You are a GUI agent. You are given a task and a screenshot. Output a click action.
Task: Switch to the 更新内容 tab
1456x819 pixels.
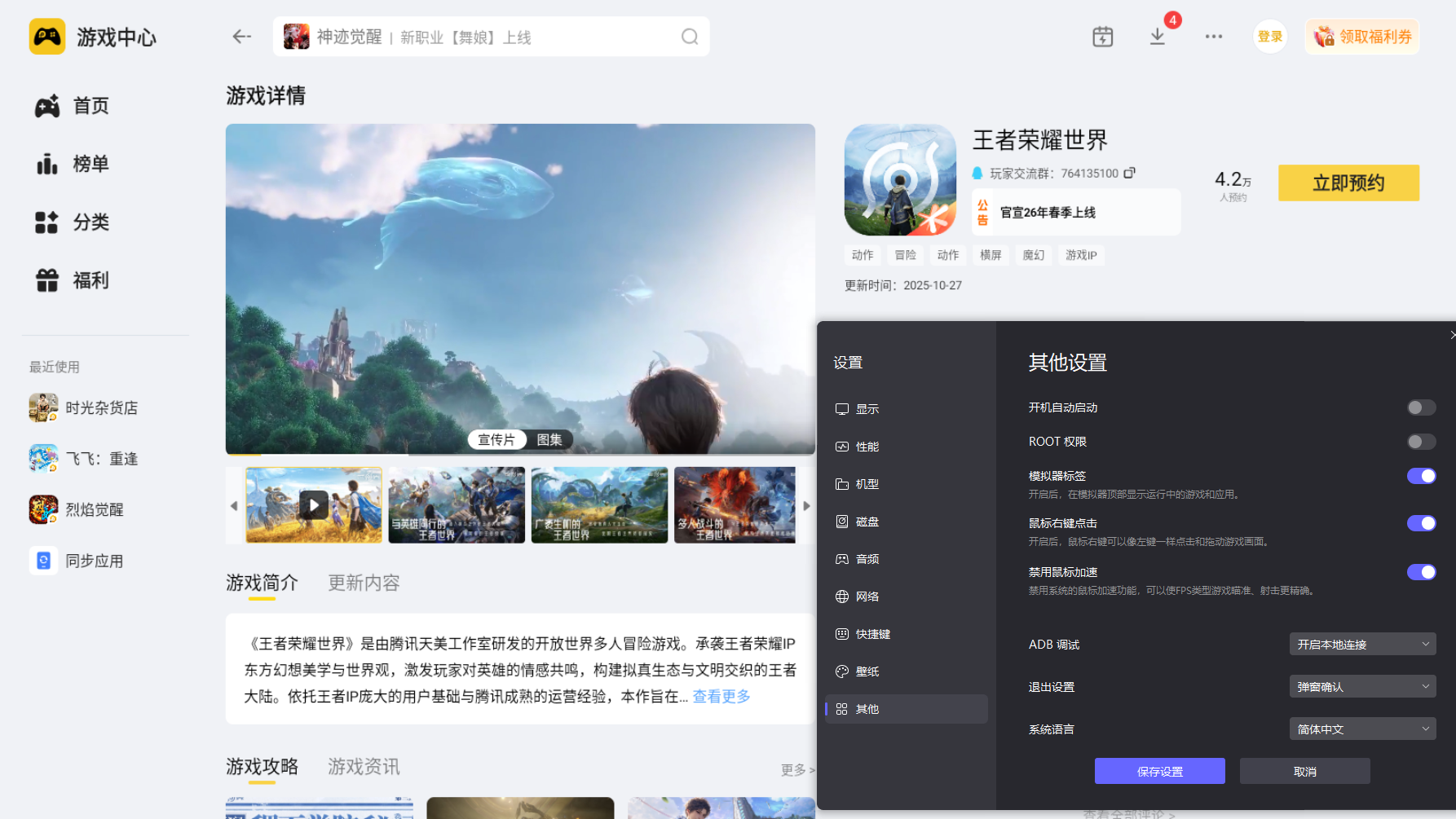(363, 583)
